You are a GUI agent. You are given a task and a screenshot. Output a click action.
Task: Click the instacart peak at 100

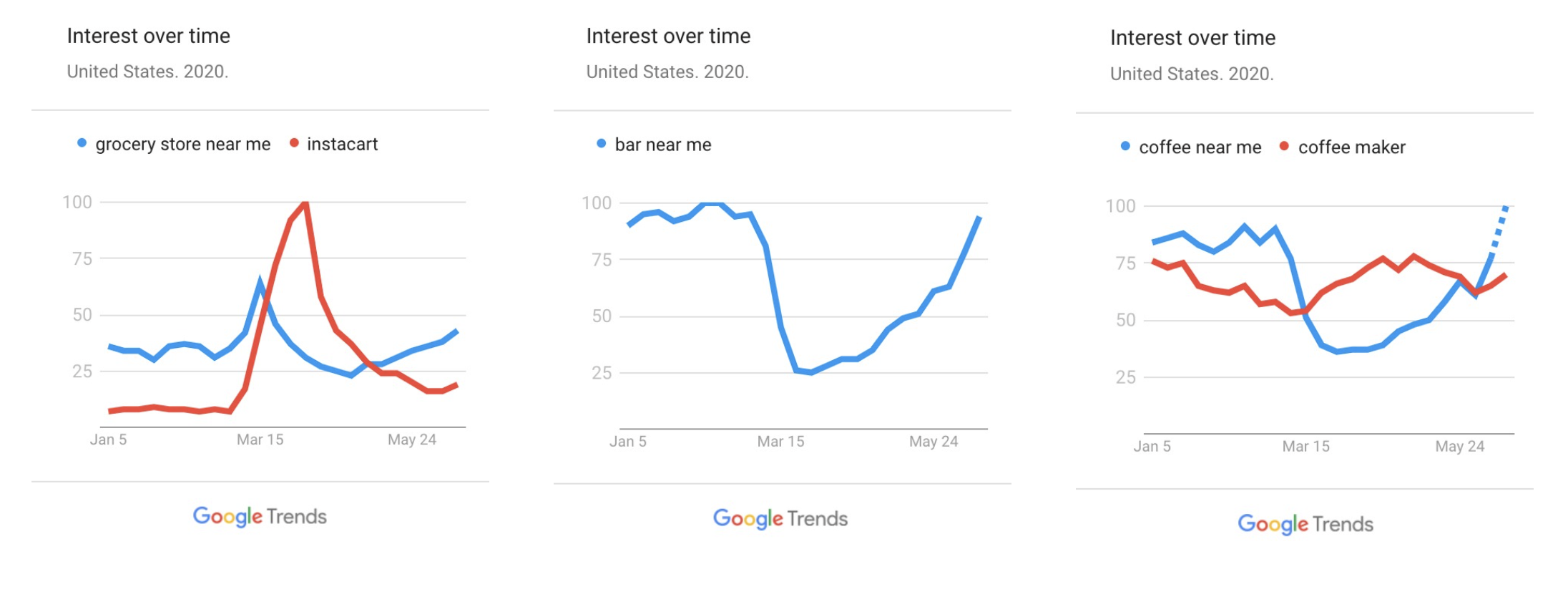[x=305, y=204]
